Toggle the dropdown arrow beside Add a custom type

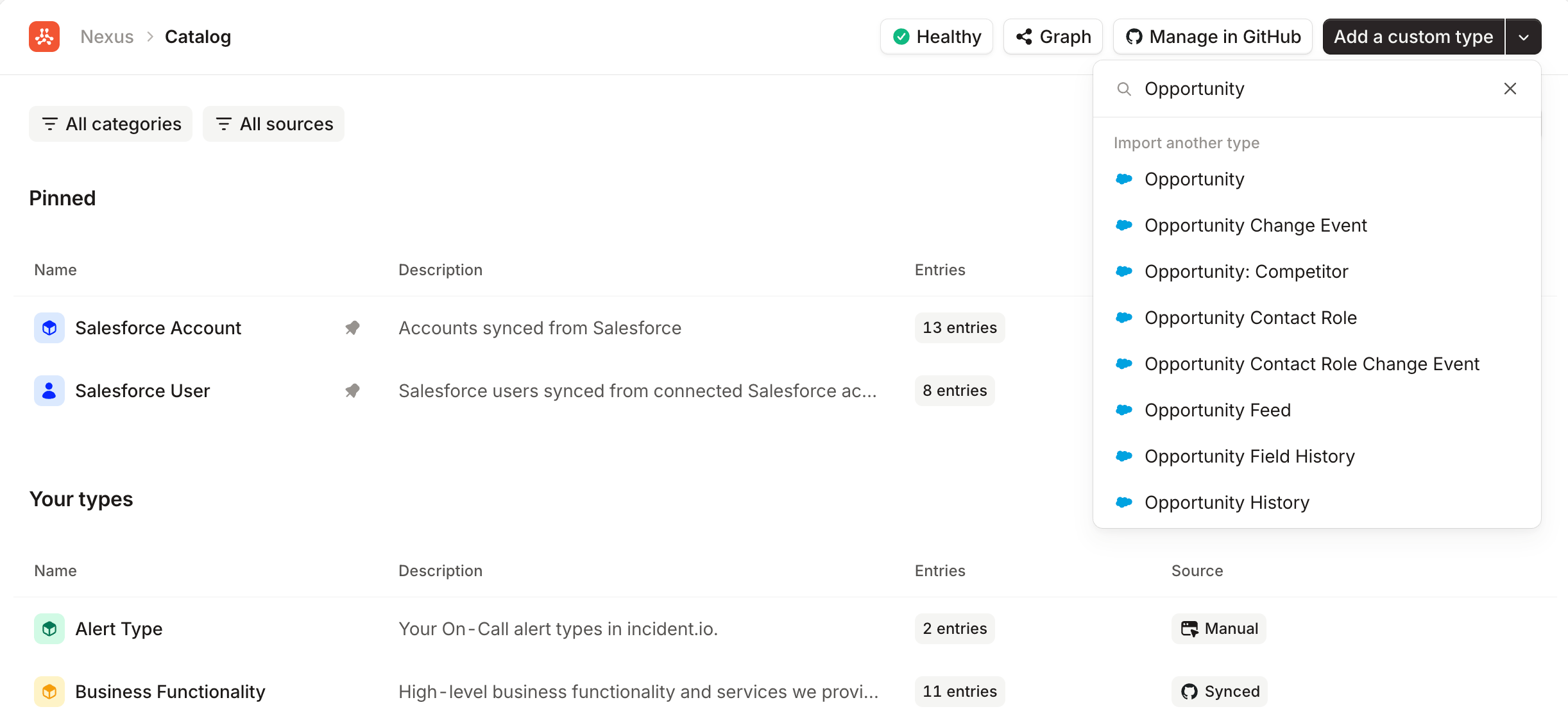1524,37
